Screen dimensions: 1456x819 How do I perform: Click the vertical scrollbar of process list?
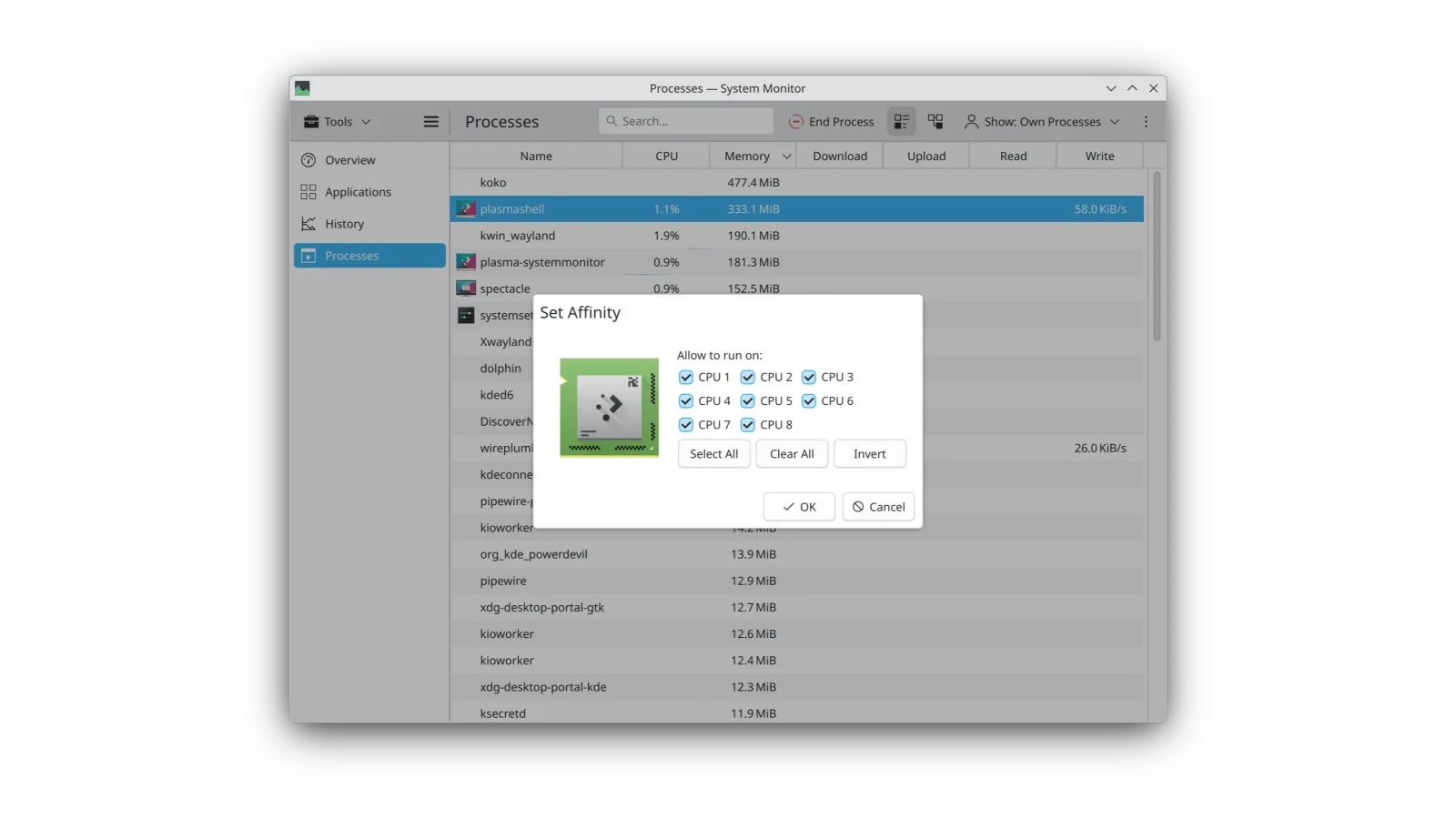[1157, 257]
